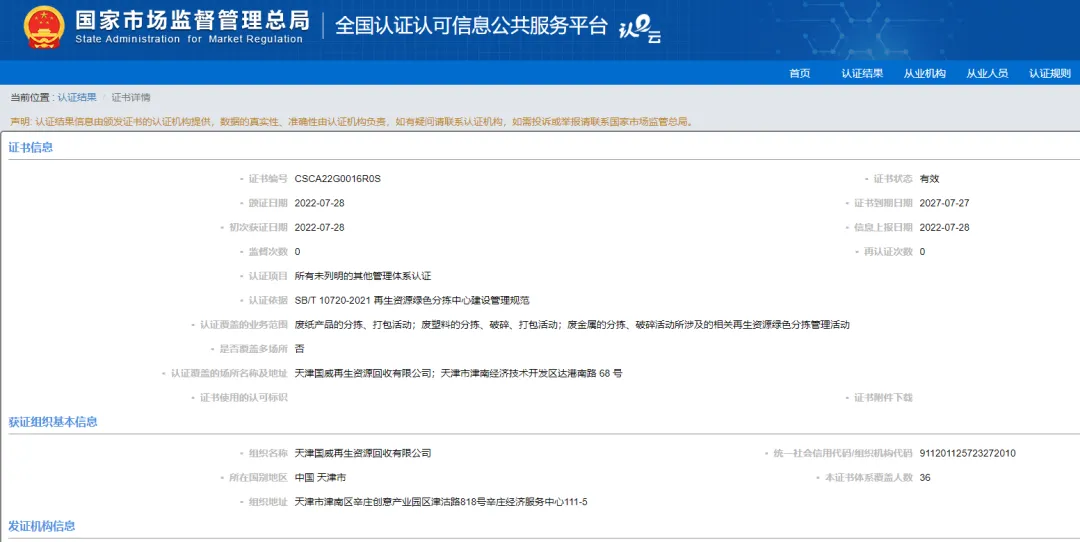Select certificate number CSCA22G0016R0S
The width and height of the screenshot is (1080, 542).
(338, 179)
